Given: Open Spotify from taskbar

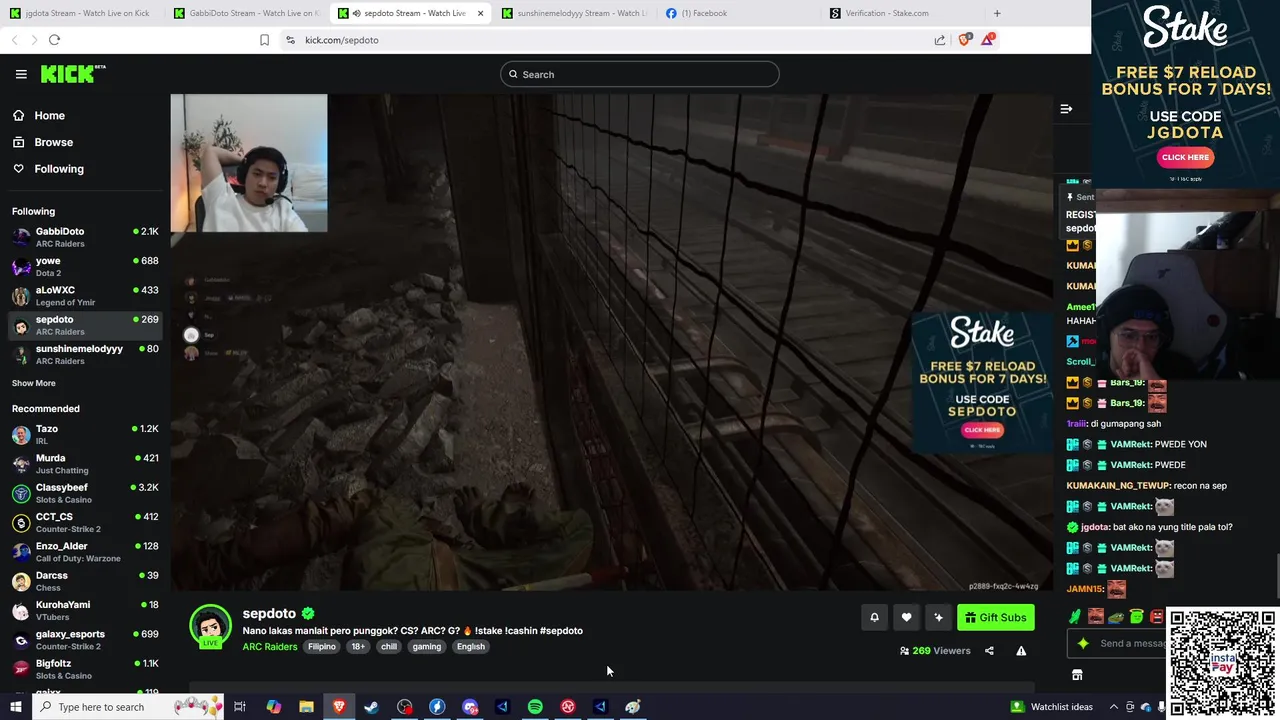Looking at the screenshot, I should (535, 707).
